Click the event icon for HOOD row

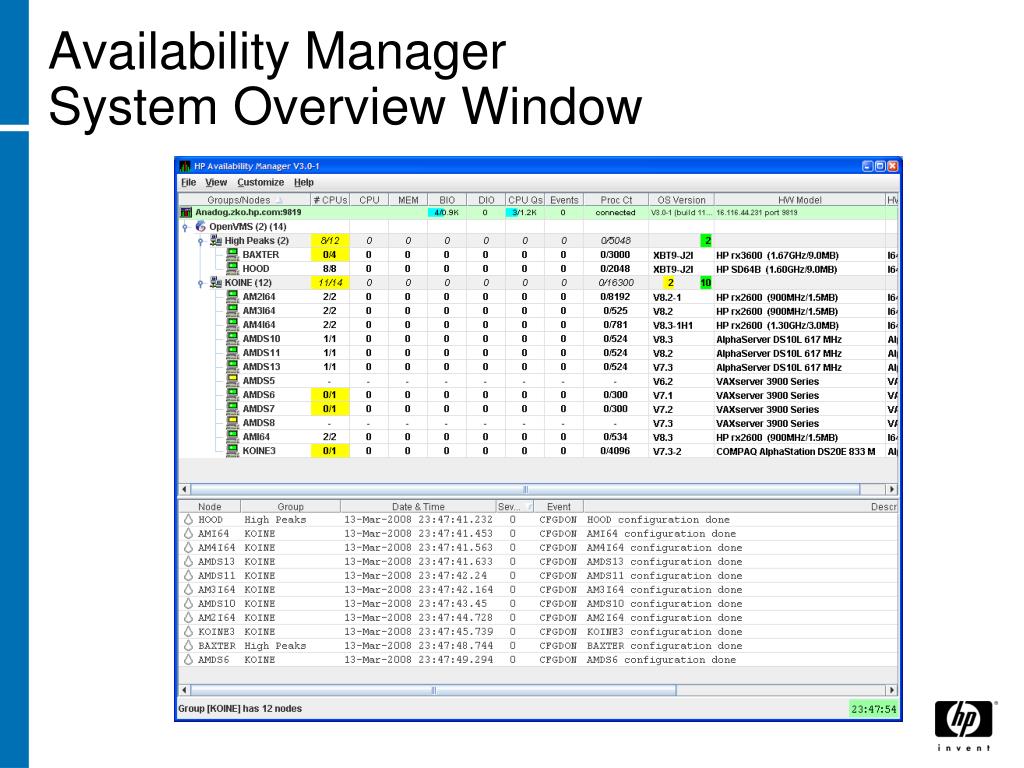tap(188, 520)
